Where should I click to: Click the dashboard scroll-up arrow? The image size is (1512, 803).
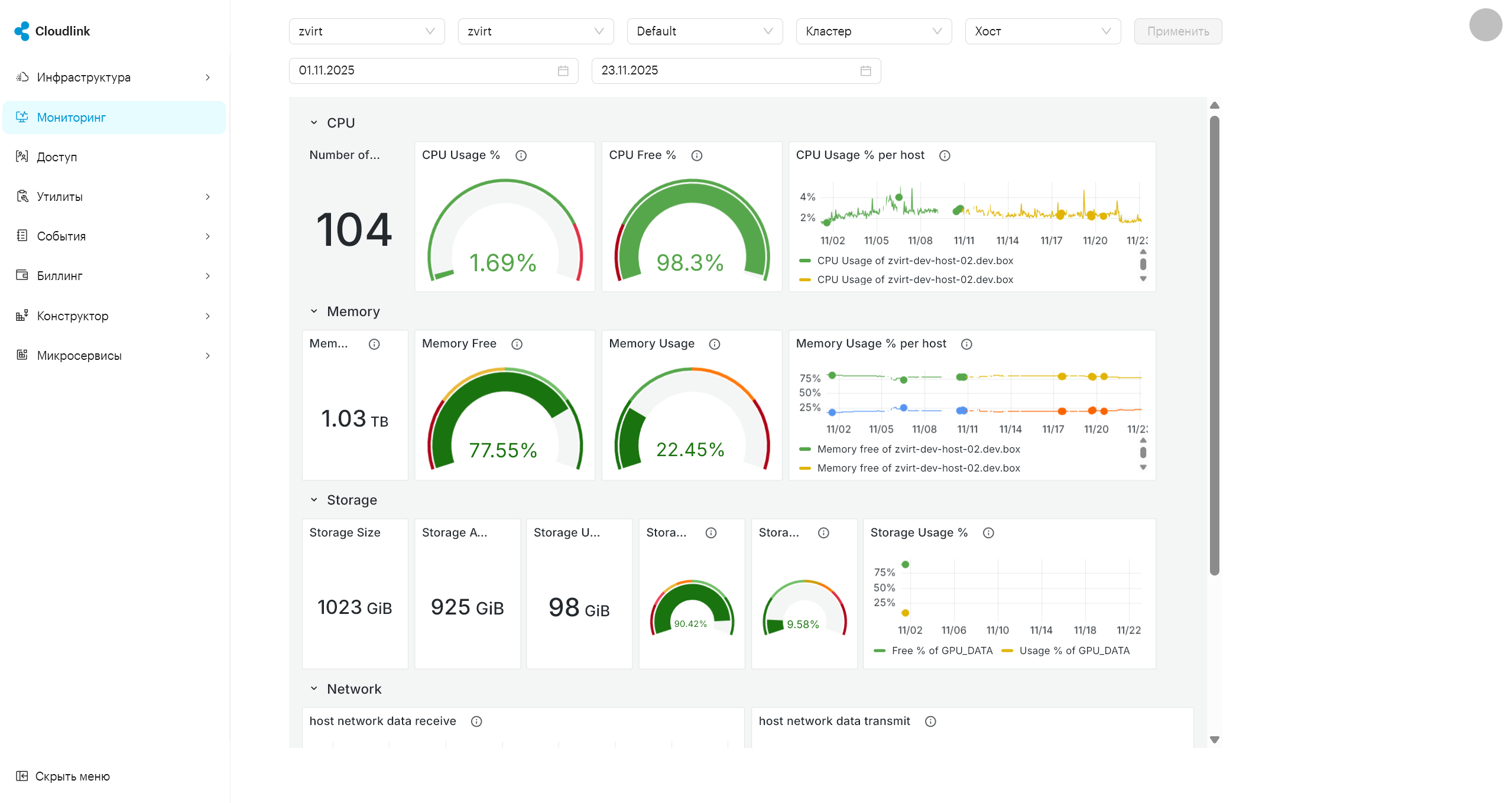pos(1214,105)
